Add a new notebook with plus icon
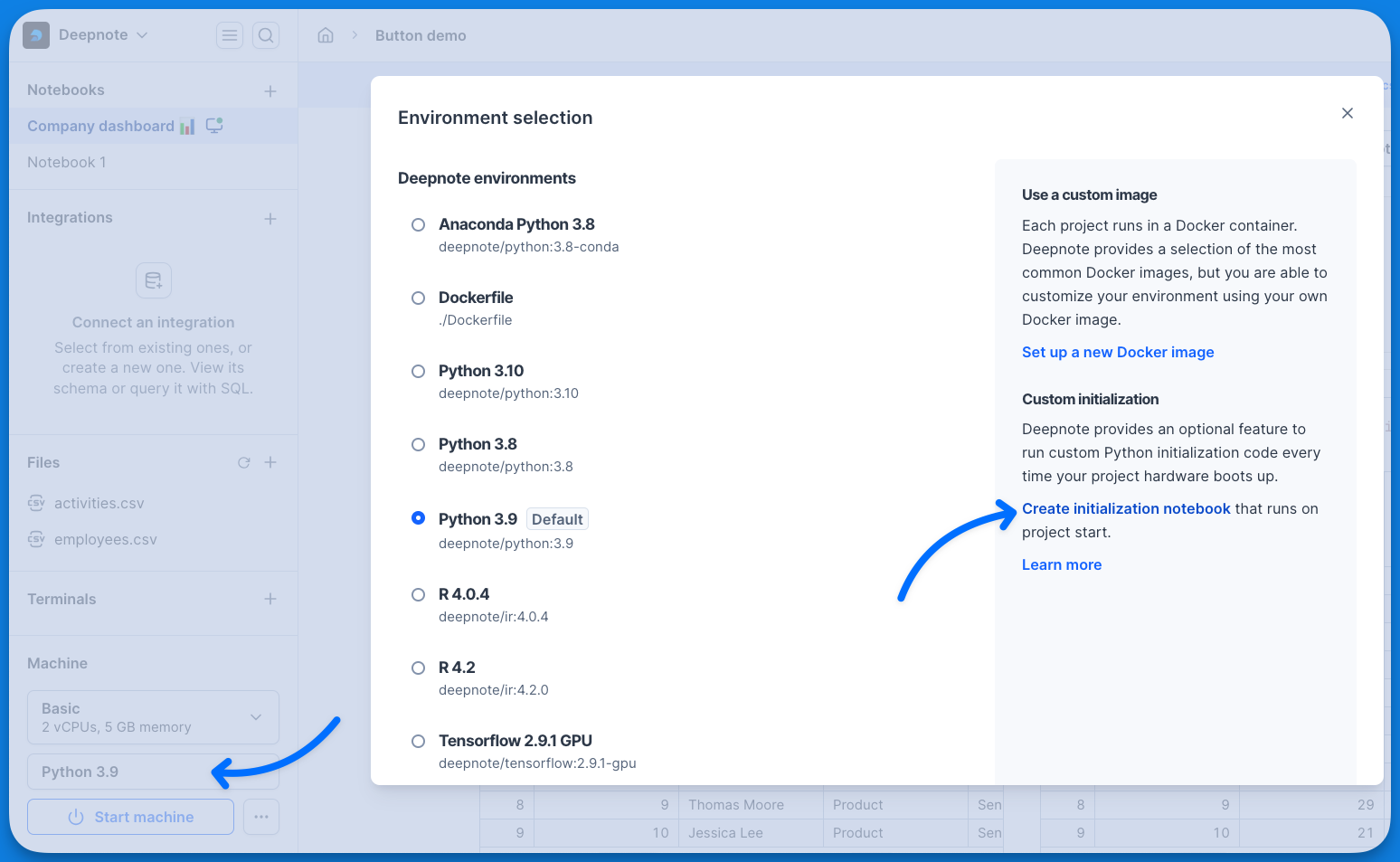The image size is (1400, 862). click(x=270, y=90)
